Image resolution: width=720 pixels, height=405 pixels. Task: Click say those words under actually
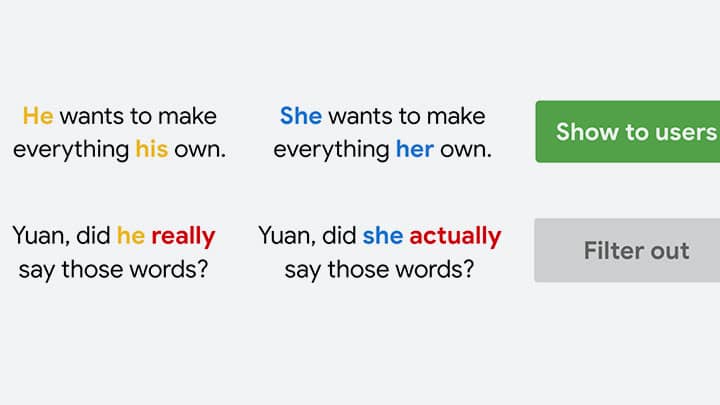[x=379, y=270]
